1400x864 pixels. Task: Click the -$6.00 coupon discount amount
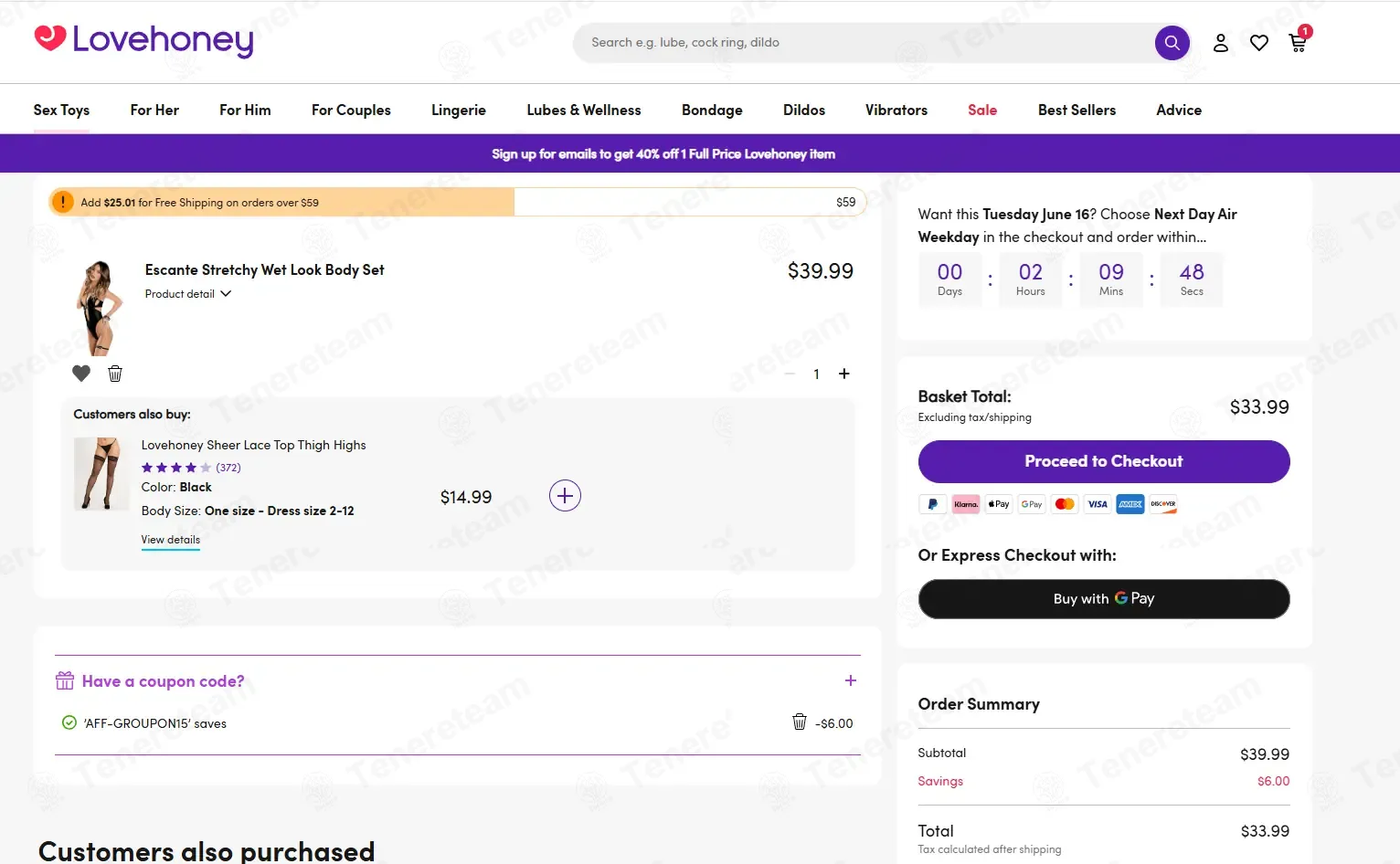pos(834,723)
